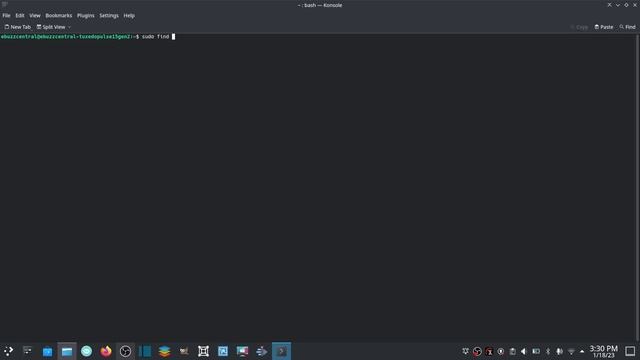The image size is (640, 360).
Task: Open the Bluetooth tray icon
Action: pos(548,351)
